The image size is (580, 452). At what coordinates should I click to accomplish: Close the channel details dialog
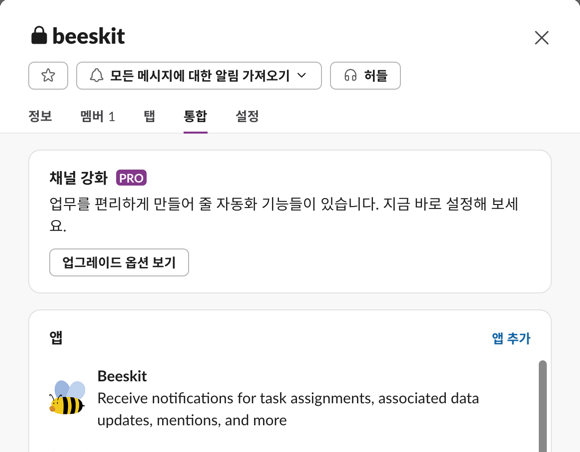[542, 38]
